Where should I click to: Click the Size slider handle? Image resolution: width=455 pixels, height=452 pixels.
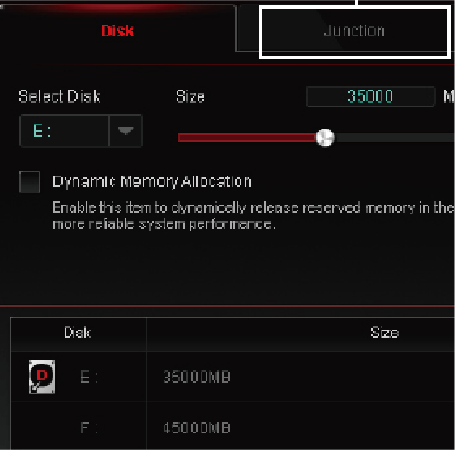pos(325,138)
